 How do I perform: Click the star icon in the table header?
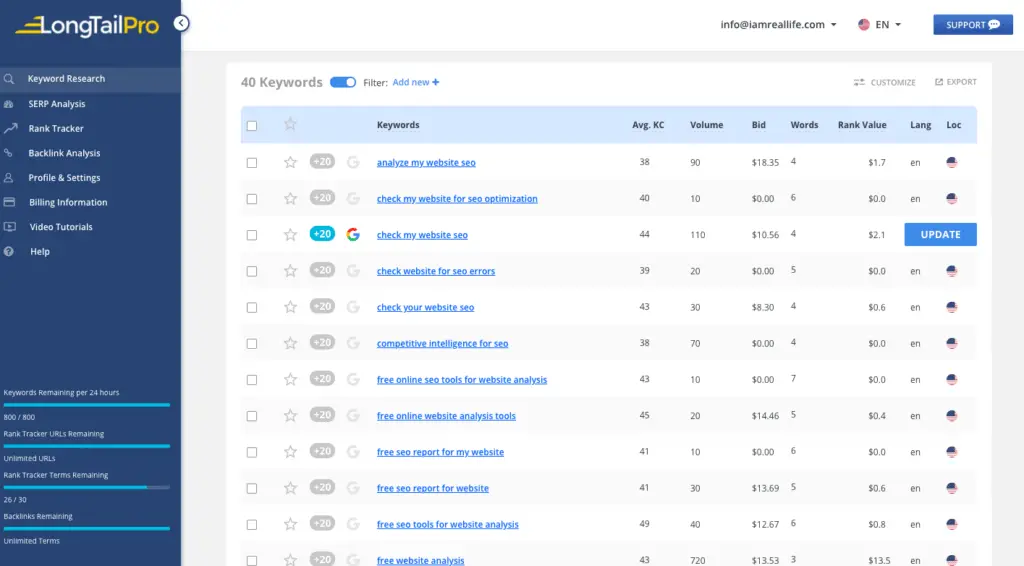click(x=290, y=124)
